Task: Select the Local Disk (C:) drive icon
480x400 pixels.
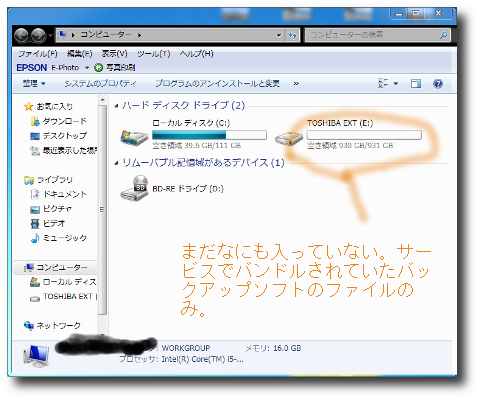Action: coord(134,136)
